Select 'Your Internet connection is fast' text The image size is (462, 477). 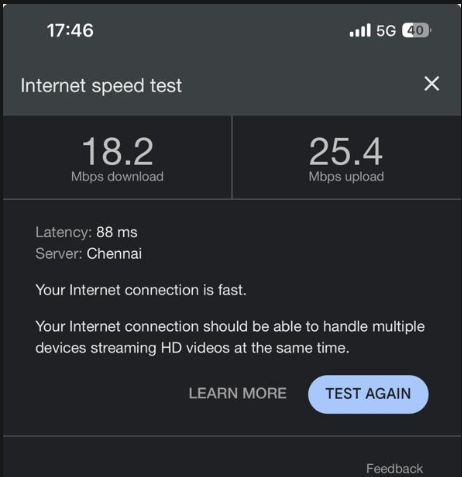click(141, 290)
